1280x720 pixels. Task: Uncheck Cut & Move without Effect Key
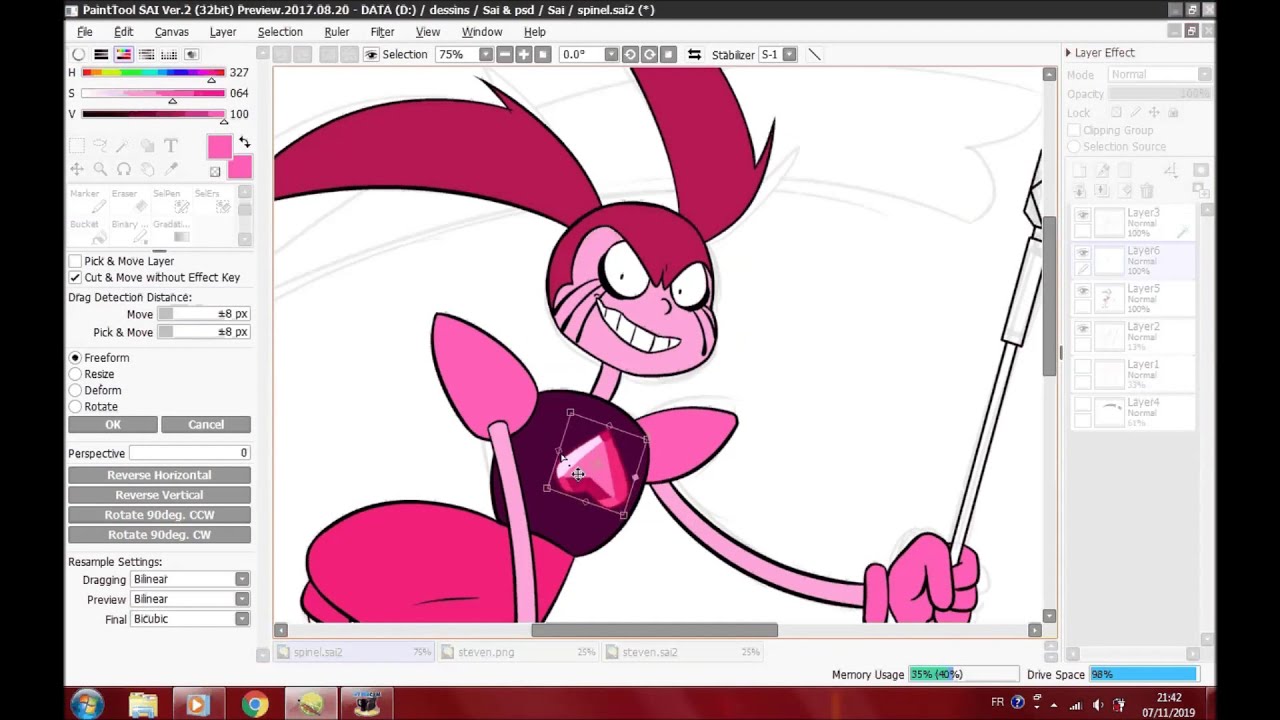[x=75, y=278]
